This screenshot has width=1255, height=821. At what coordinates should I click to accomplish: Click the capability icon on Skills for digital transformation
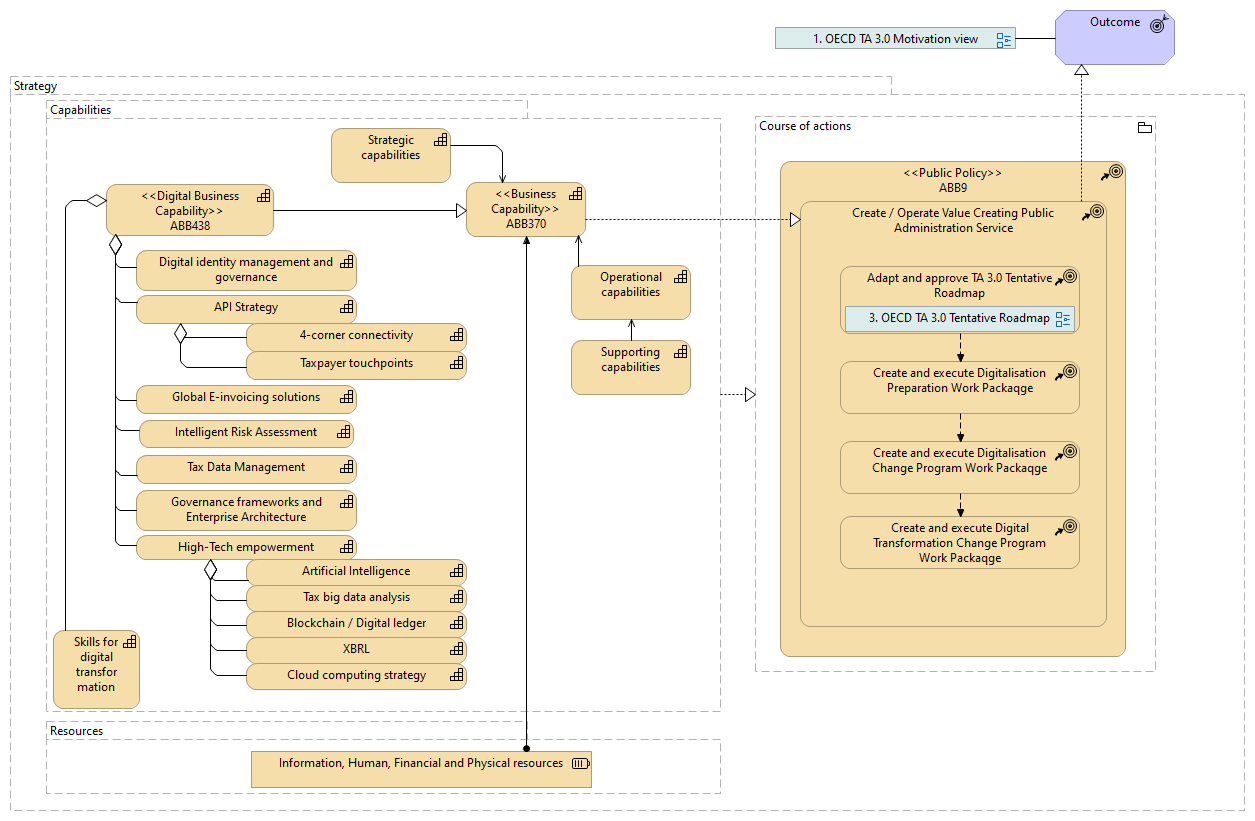tap(130, 642)
